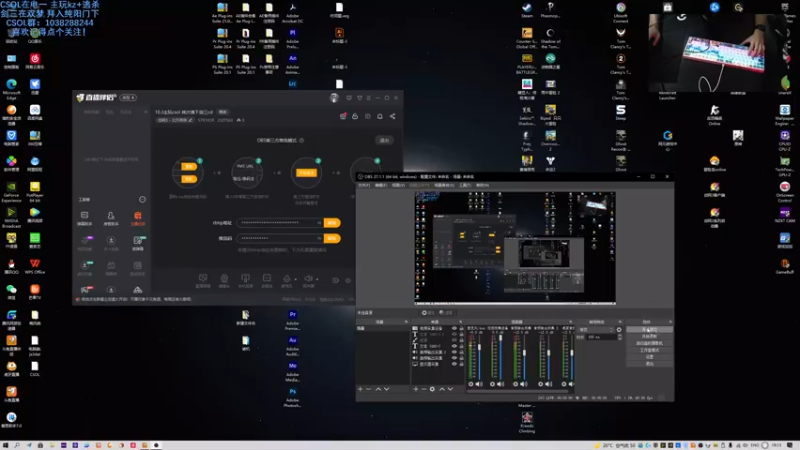This screenshot has height=450, width=800.
Task: Open the Edit menu in OBS
Action: point(381,185)
